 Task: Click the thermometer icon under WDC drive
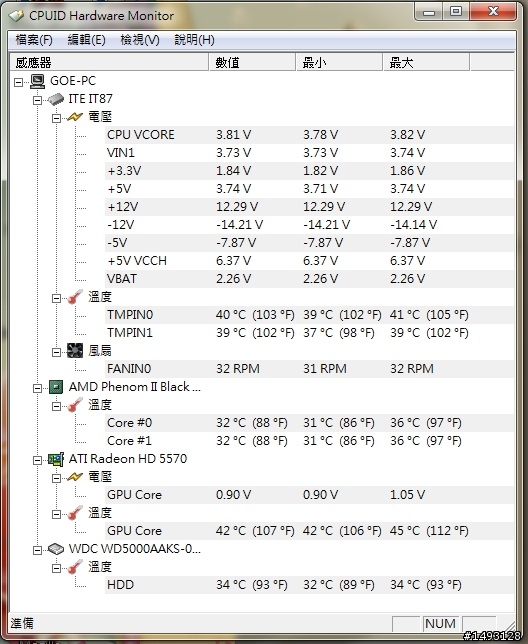(75, 567)
